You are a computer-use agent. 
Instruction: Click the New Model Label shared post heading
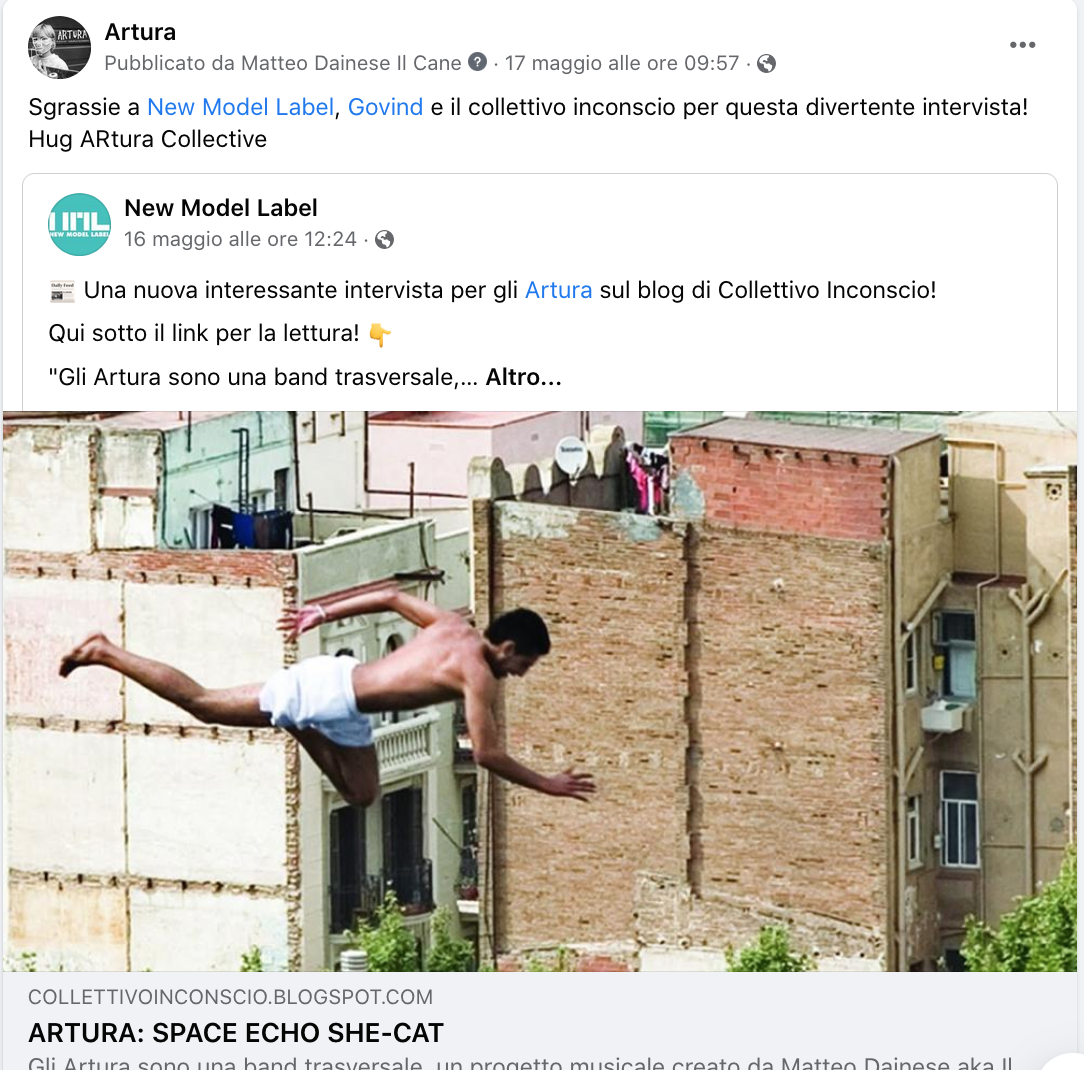(x=221, y=208)
